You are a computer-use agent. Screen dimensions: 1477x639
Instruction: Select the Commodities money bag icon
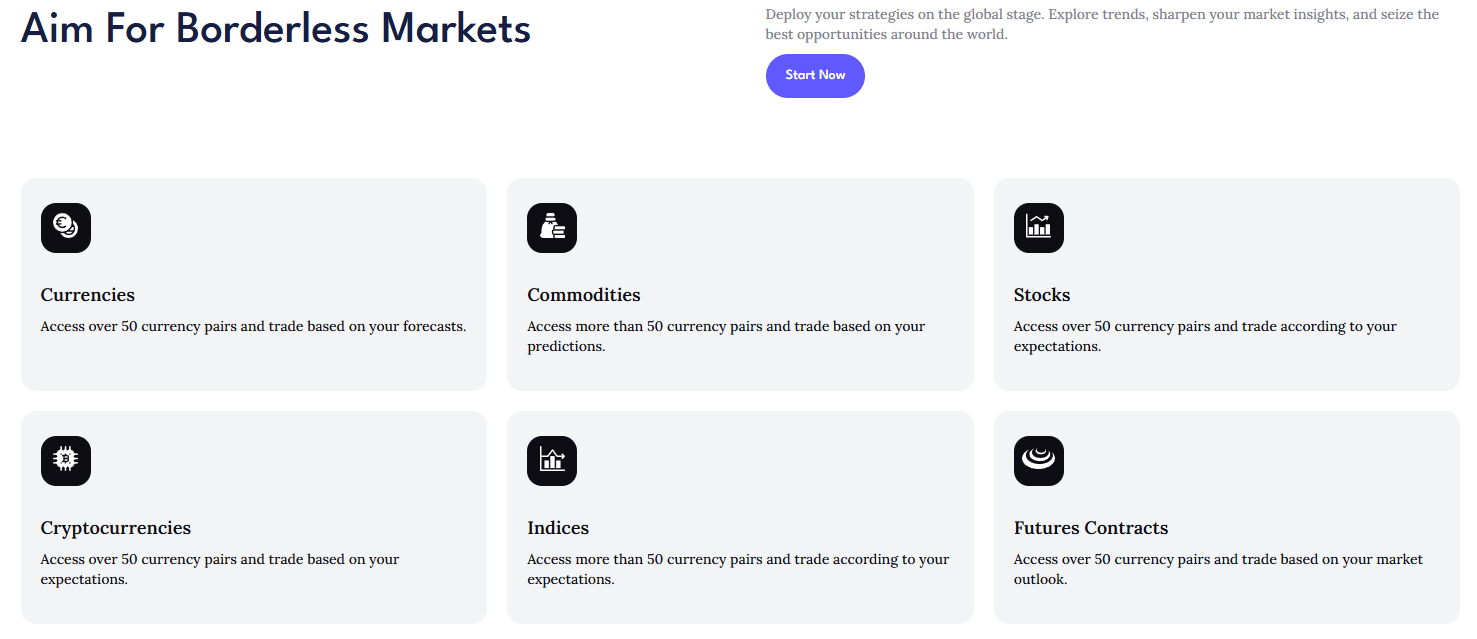(551, 228)
